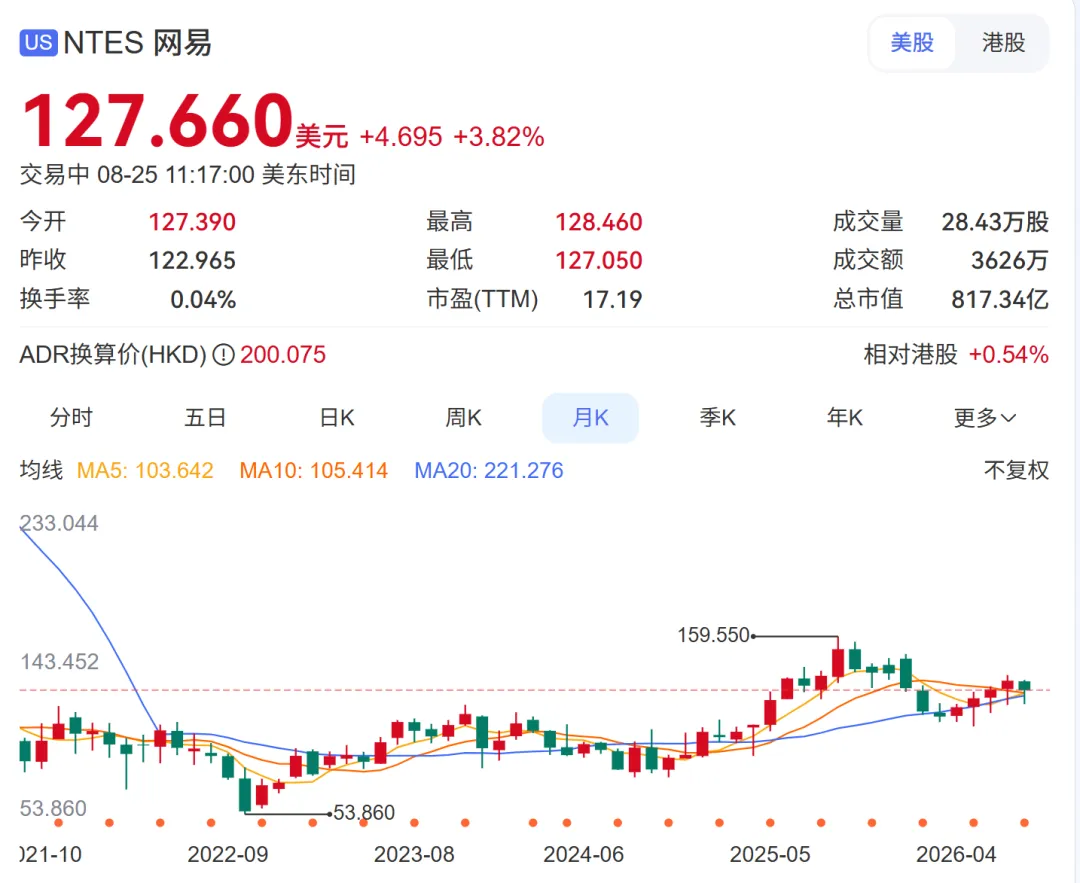Click the 市盈(TTM) value 17.19
Viewport: 1080px width, 883px height.
tap(612, 300)
